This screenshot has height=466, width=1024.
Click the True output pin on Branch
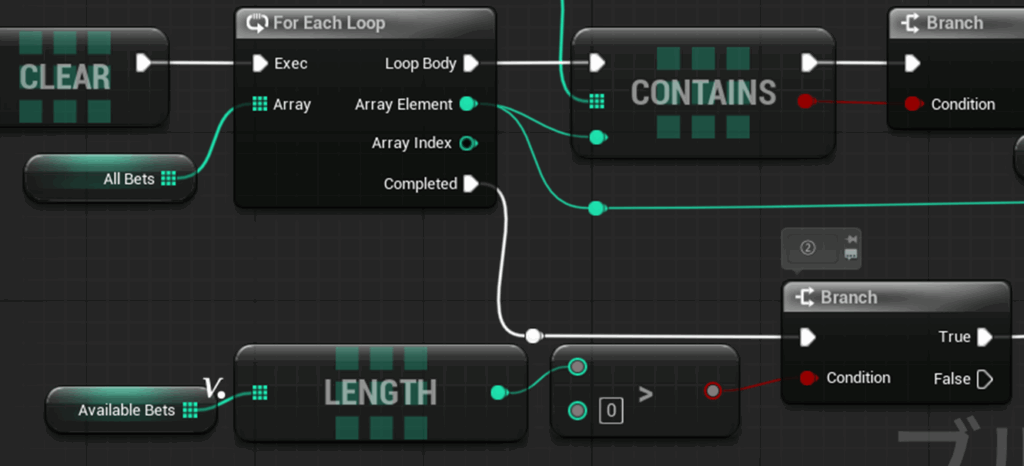pyautogui.click(x=985, y=337)
